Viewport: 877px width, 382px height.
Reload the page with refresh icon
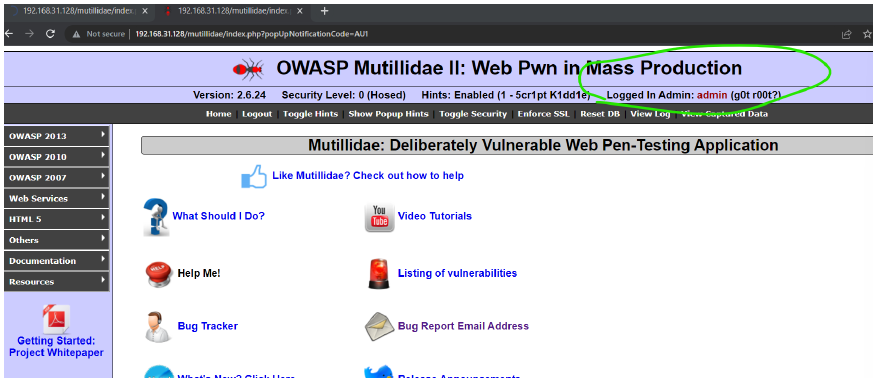(50, 34)
